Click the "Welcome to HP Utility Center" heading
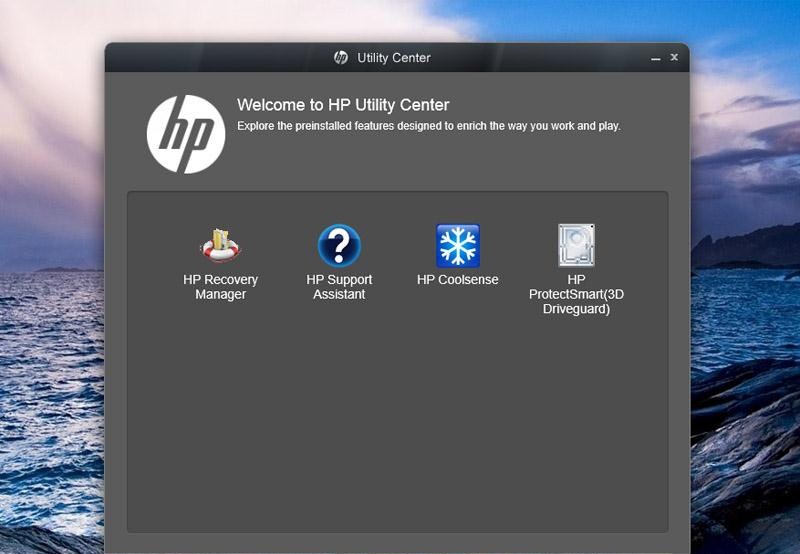Screen dimensions: 800x554 tap(343, 105)
